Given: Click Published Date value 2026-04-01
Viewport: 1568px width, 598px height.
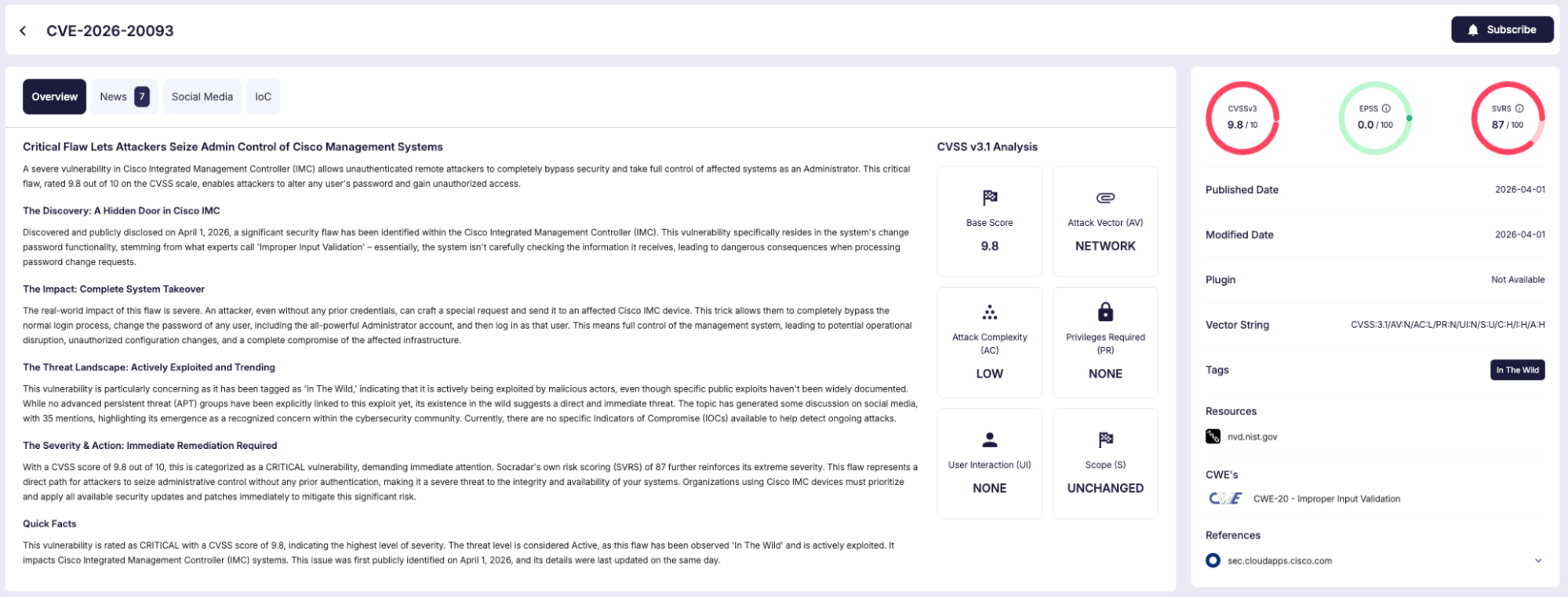Looking at the screenshot, I should 1519,190.
